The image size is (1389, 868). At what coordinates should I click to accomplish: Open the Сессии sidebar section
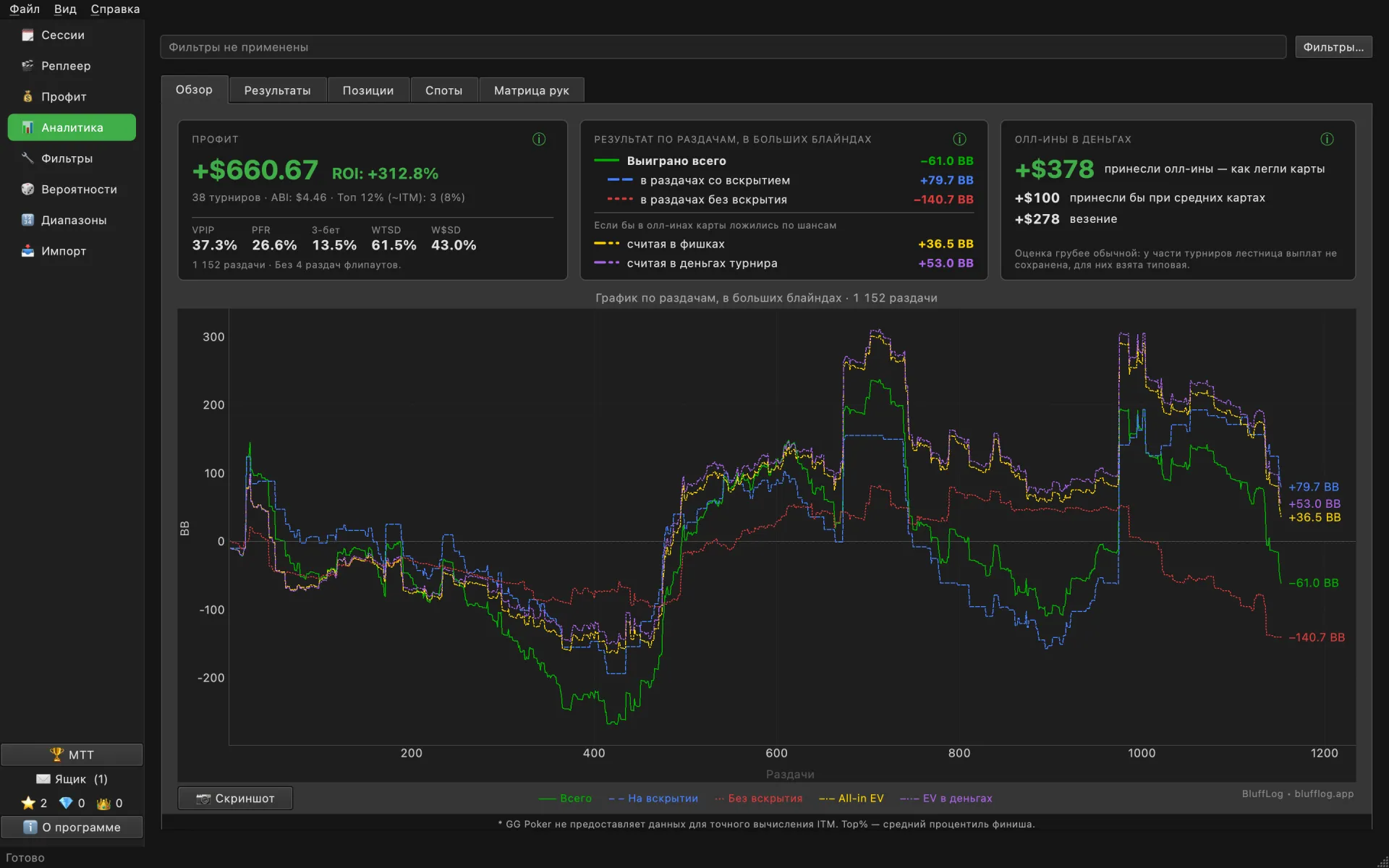(x=72, y=35)
